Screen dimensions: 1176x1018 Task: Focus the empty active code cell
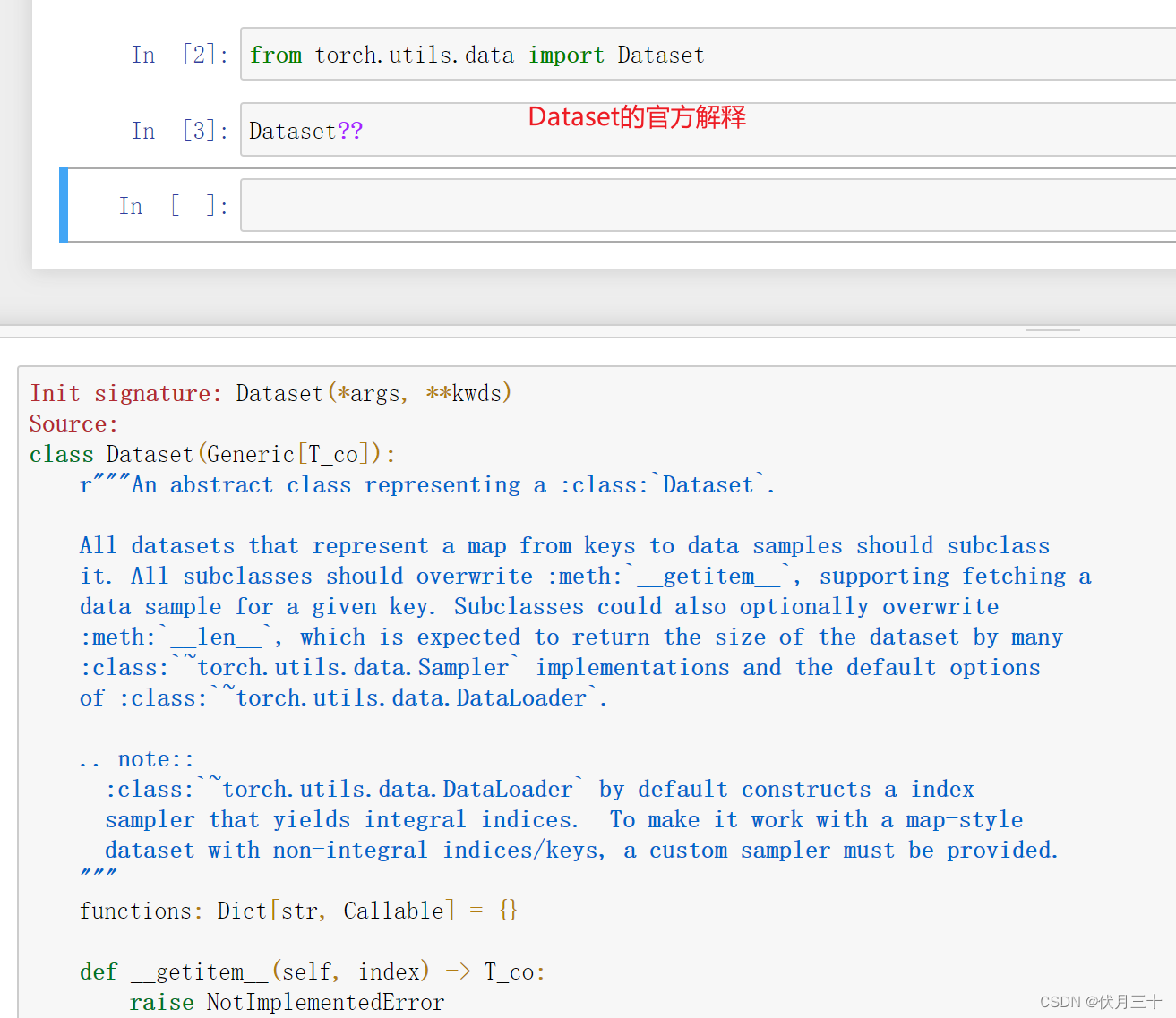point(708,205)
